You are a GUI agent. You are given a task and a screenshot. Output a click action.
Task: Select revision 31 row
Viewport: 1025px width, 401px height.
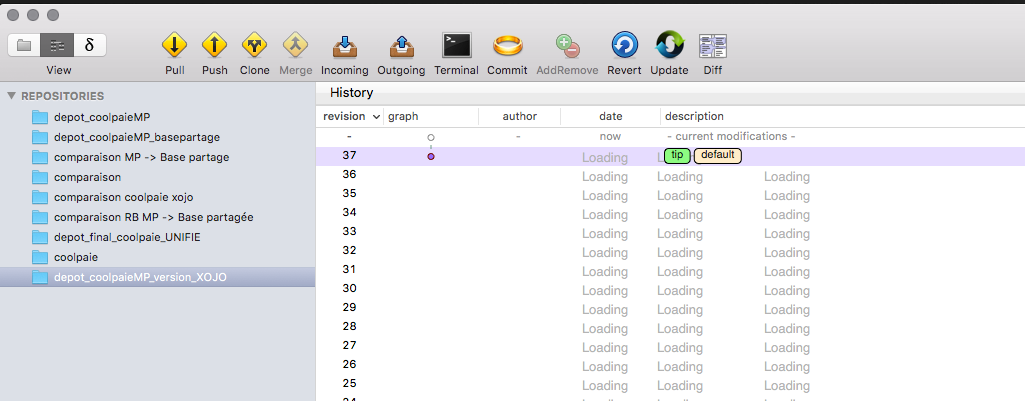tap(670, 270)
